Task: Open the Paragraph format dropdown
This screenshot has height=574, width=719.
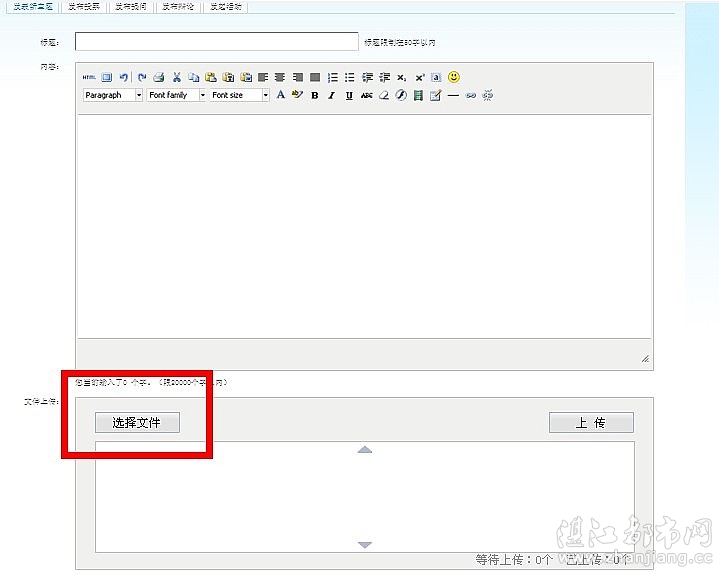Action: [x=112, y=96]
